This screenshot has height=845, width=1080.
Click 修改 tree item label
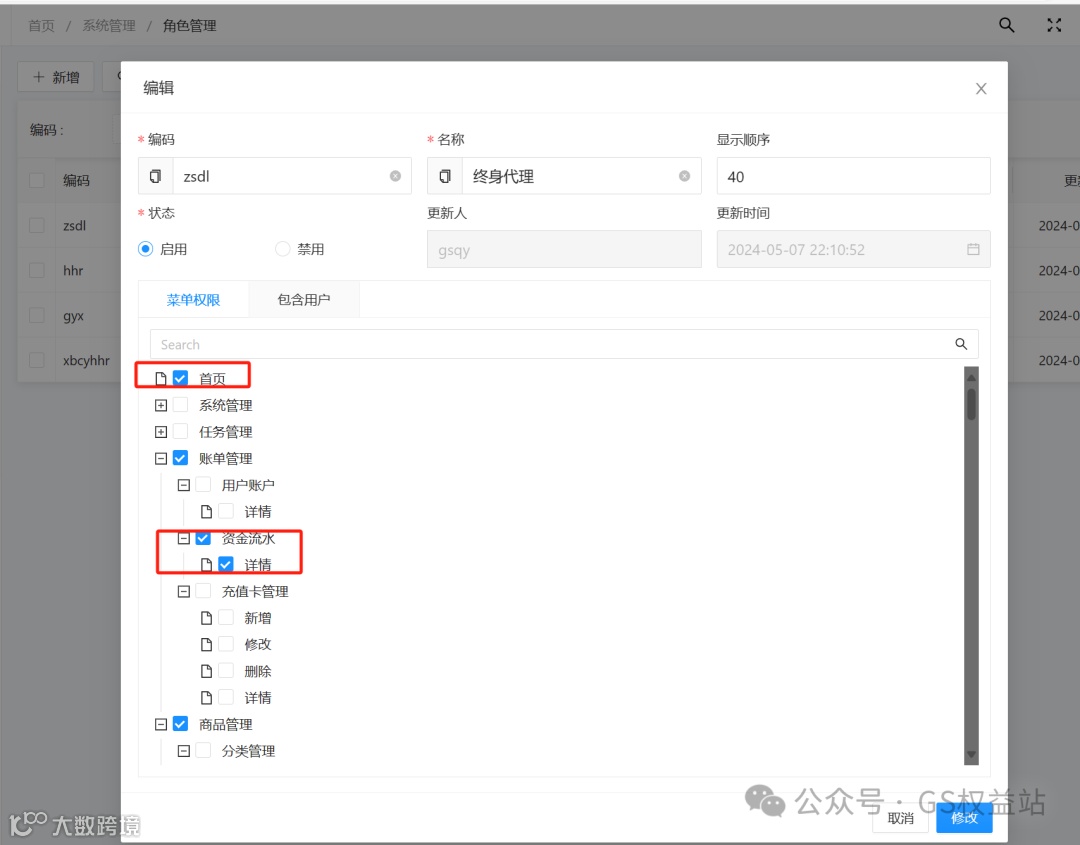click(258, 645)
